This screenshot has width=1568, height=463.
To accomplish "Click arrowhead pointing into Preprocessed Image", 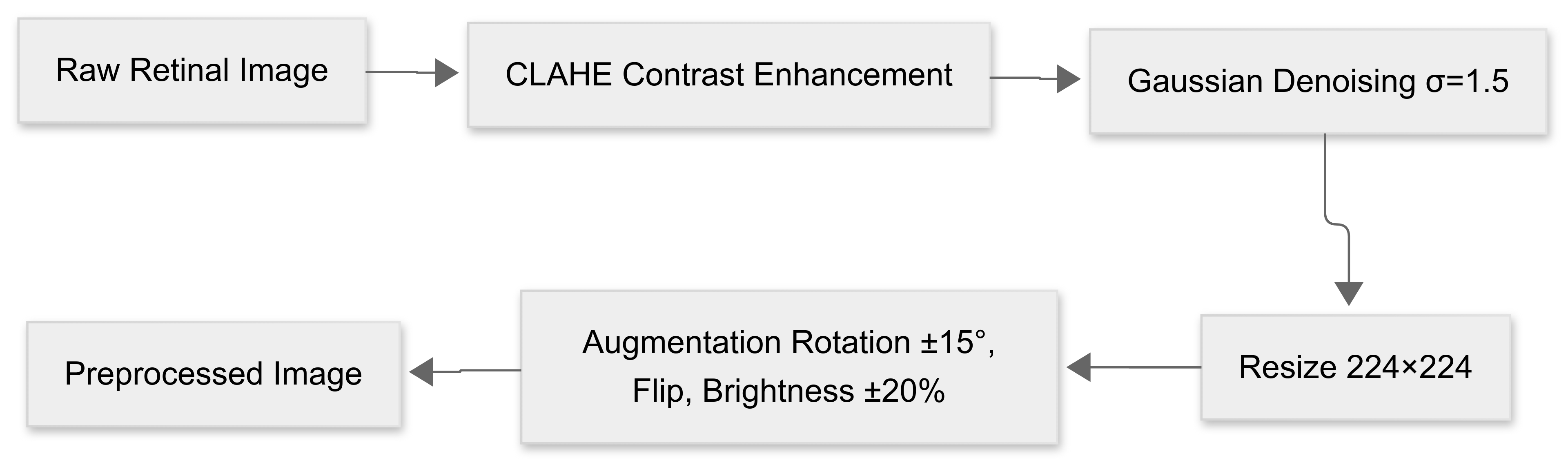I will pyautogui.click(x=421, y=371).
